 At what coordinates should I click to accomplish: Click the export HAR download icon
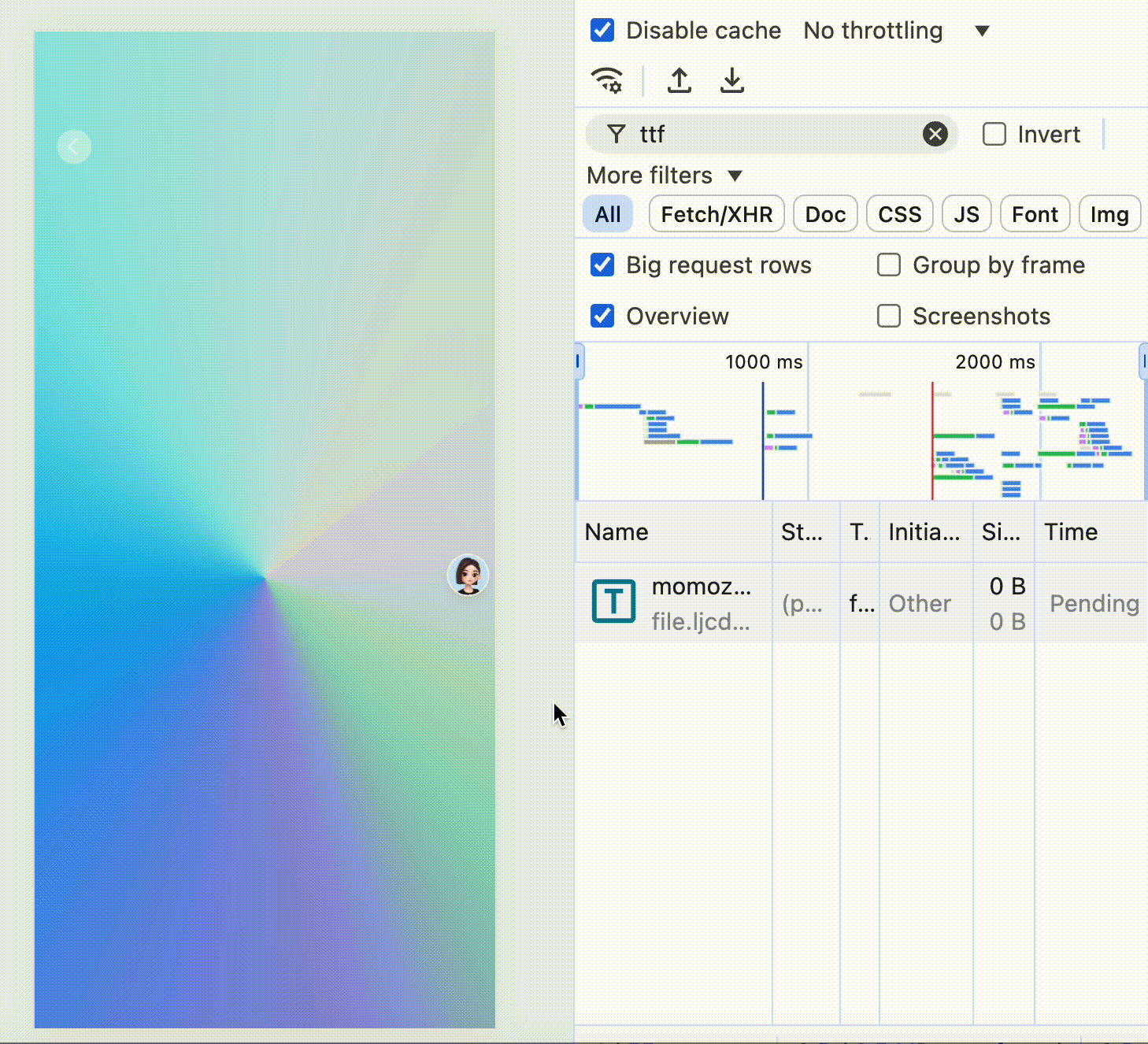732,80
